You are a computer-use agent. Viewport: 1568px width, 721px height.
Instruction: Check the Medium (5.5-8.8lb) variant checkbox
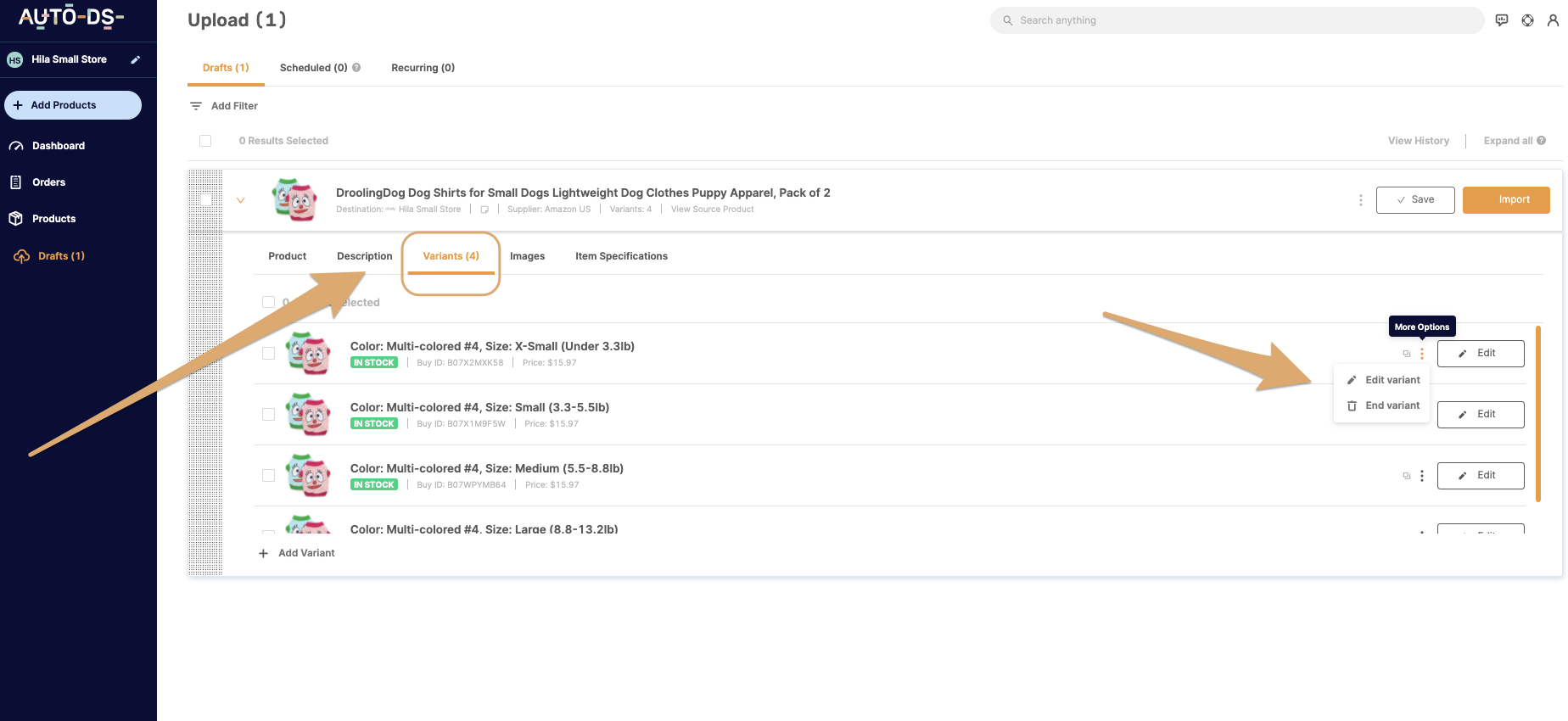[268, 476]
